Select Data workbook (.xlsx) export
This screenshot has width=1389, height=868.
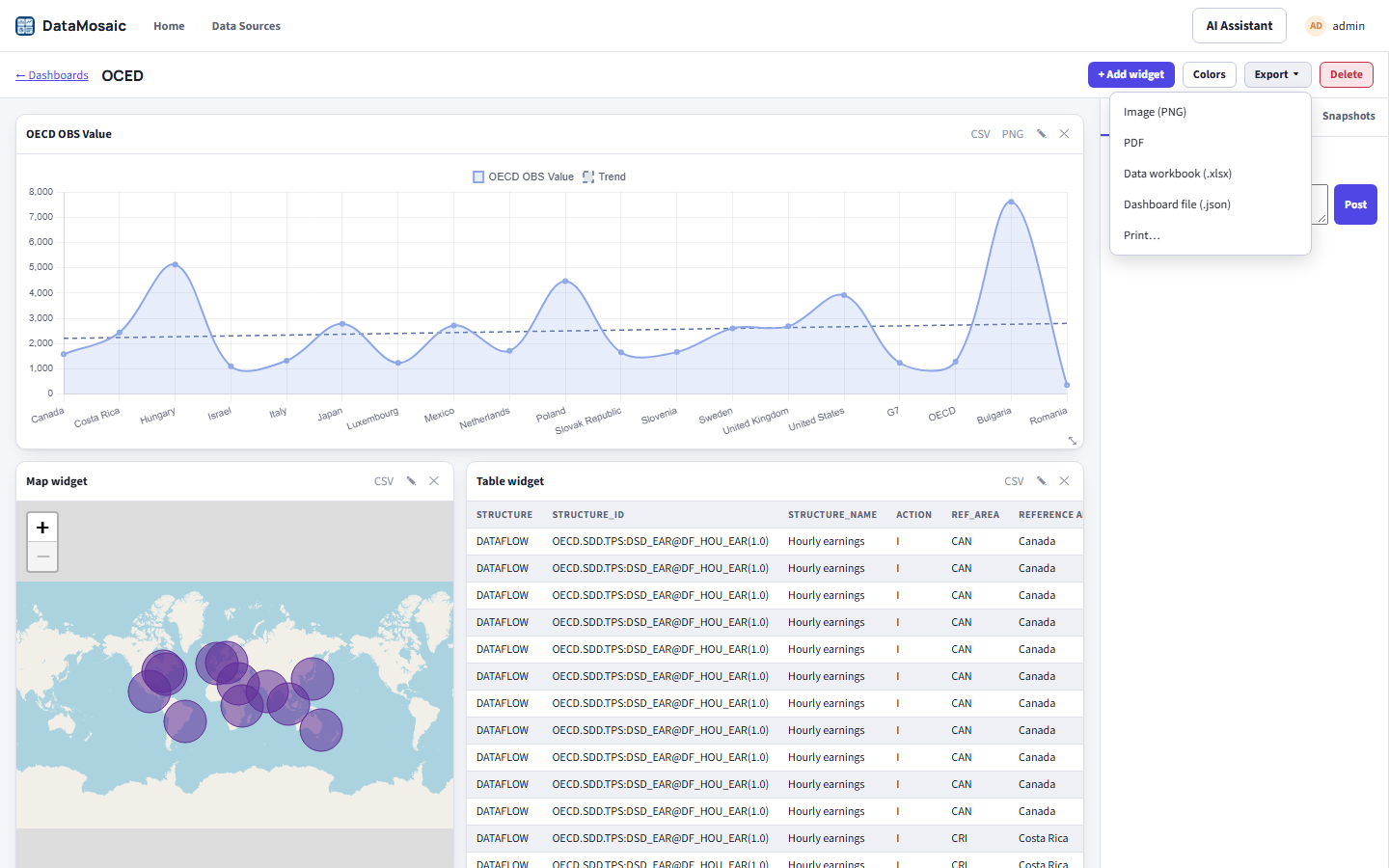1210,174
